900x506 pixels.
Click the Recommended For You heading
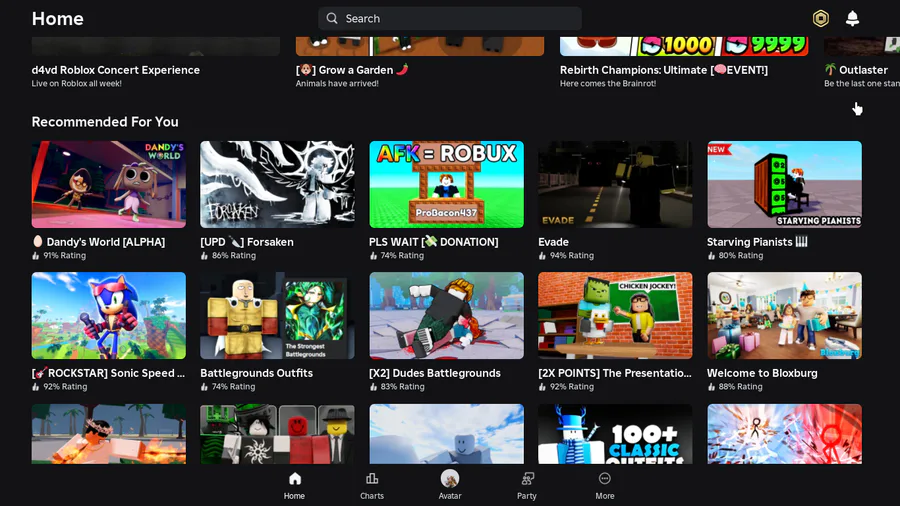click(x=105, y=122)
